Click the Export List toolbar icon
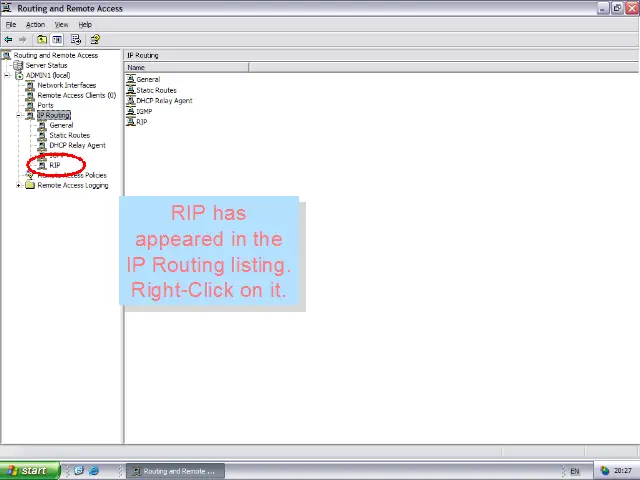Viewport: 640px width, 480px height. pyautogui.click(x=76, y=40)
